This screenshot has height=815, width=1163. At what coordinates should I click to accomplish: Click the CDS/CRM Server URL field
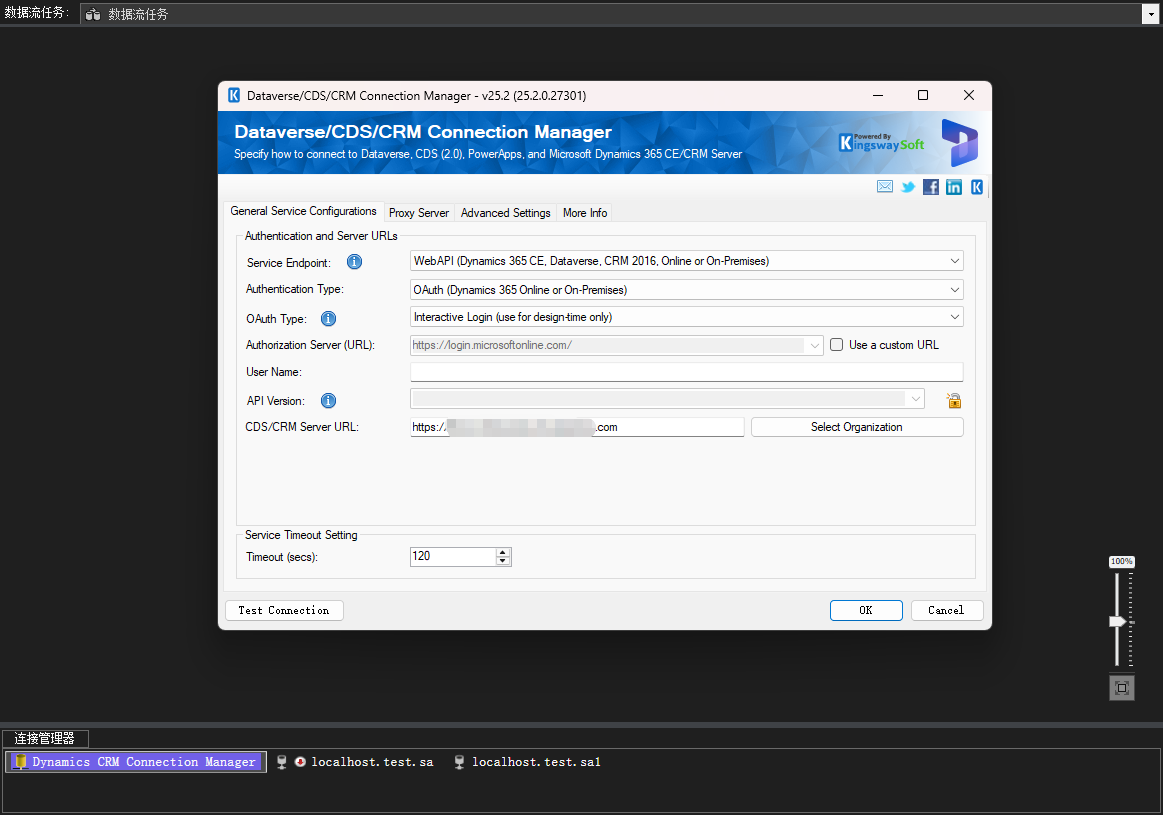[x=577, y=427]
